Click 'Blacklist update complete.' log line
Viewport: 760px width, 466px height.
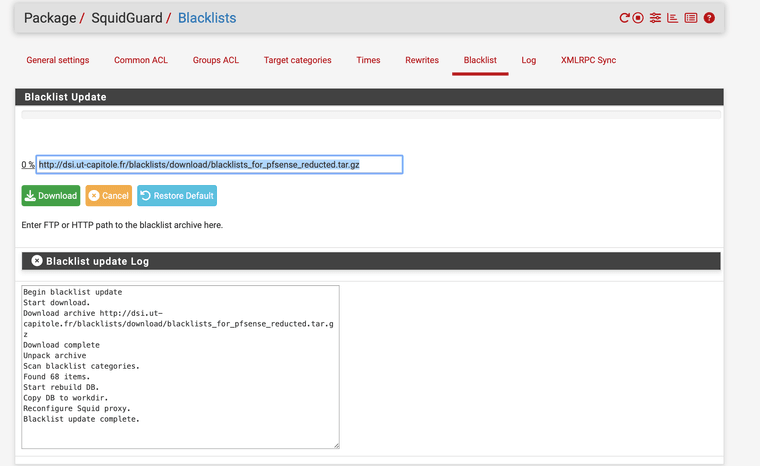click(81, 419)
